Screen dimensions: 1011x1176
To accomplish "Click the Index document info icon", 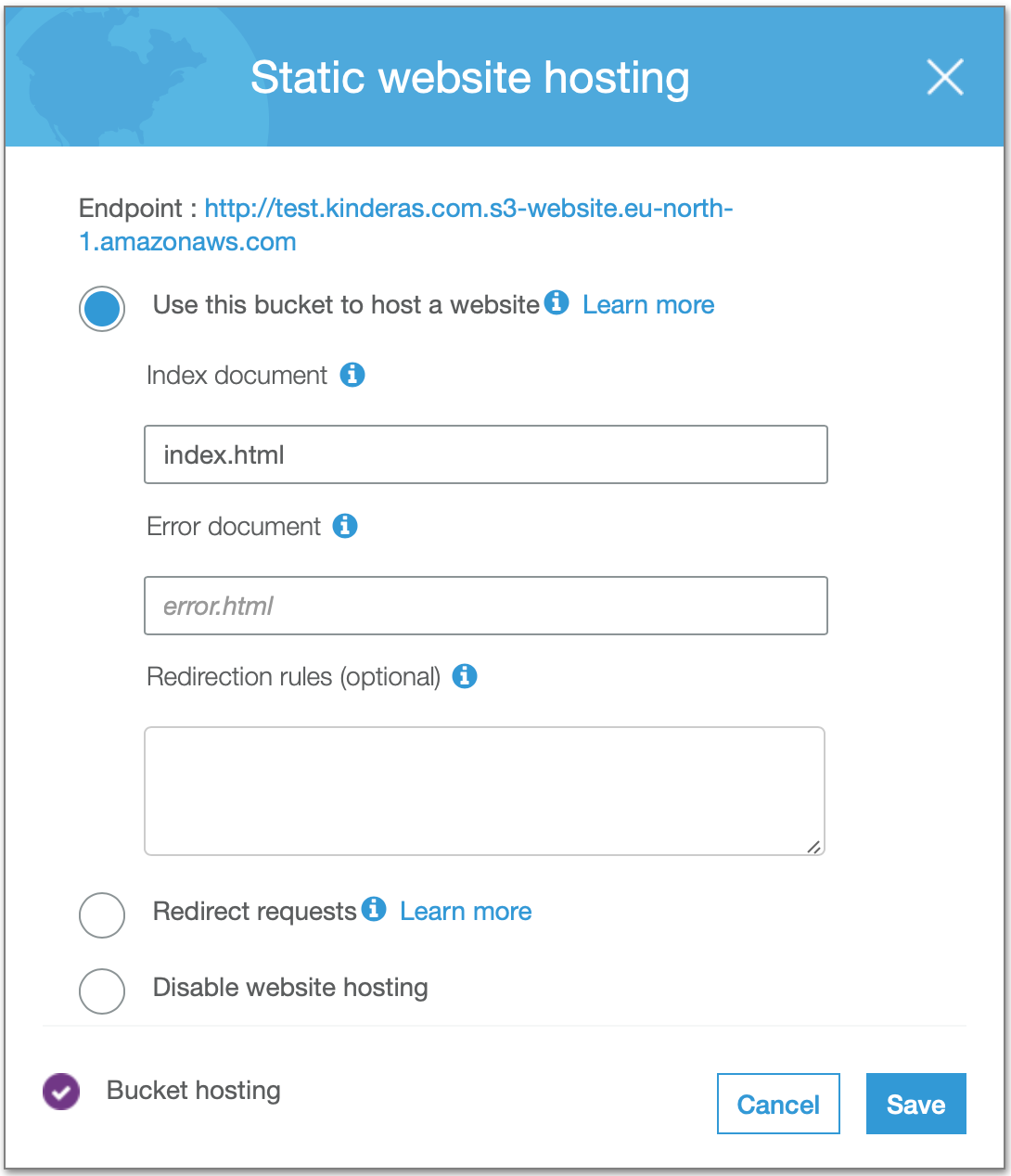I will click(352, 375).
